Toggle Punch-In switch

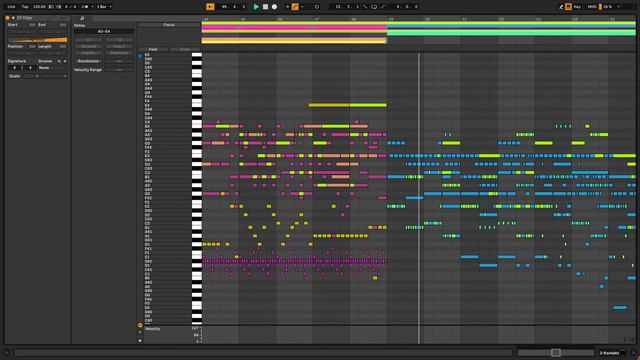coord(365,7)
